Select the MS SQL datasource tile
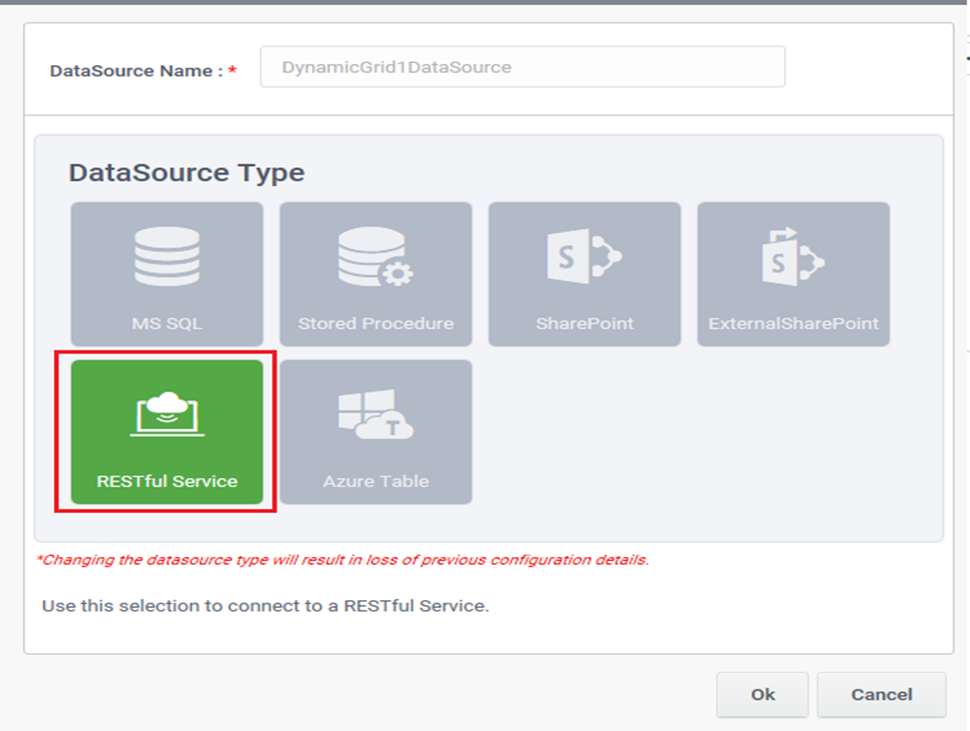Screen dimensions: 970x731 pos(167,274)
